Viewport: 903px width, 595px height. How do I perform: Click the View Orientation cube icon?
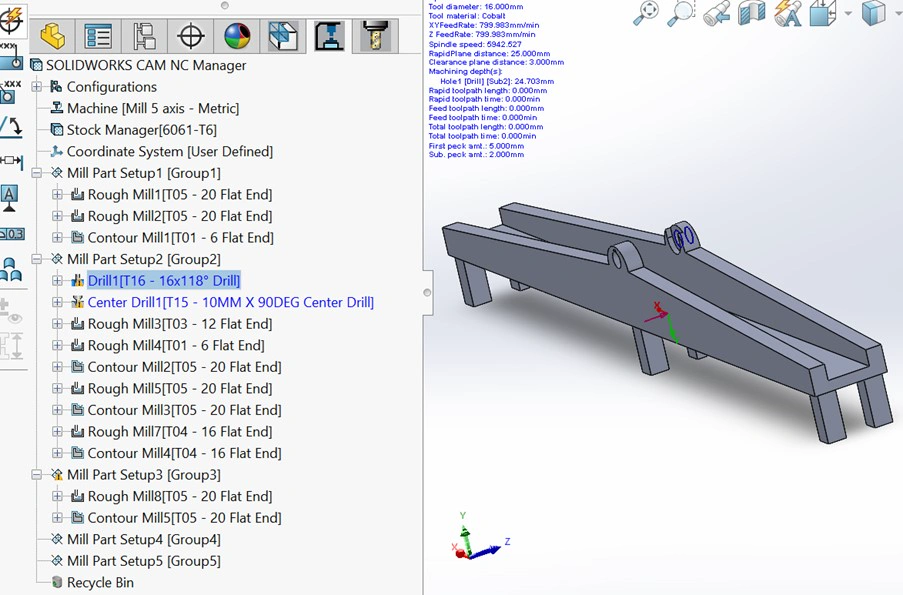[x=822, y=13]
